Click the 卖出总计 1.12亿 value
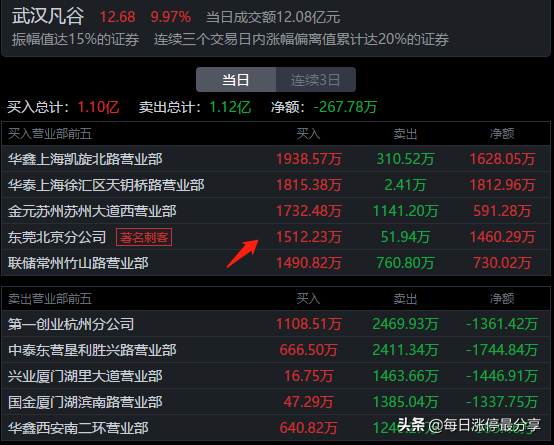The height and width of the screenshot is (445, 554). [230, 107]
